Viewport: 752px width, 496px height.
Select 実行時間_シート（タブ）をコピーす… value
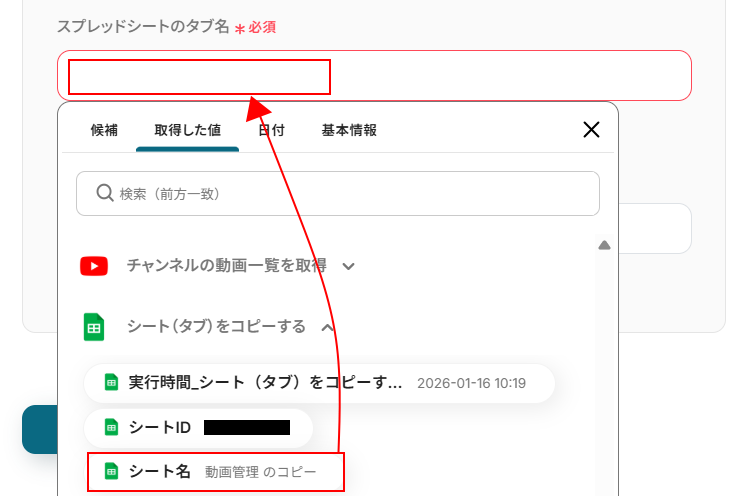[x=319, y=383]
